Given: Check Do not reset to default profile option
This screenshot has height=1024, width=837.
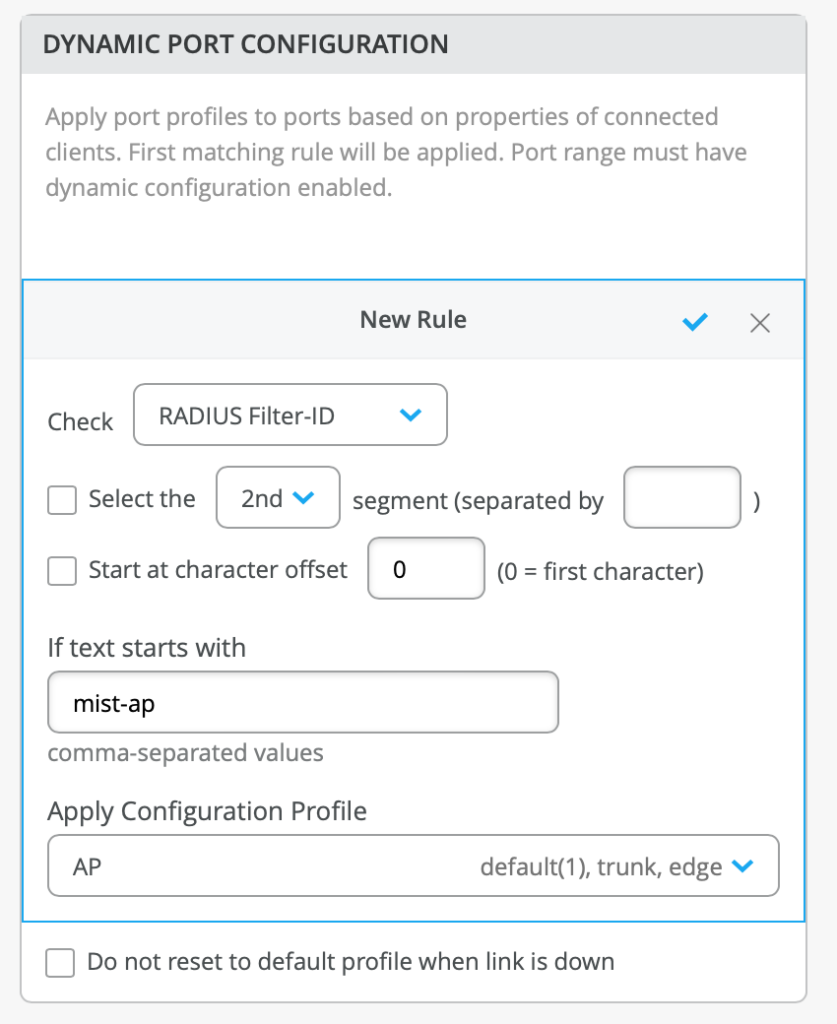Looking at the screenshot, I should tap(61, 963).
